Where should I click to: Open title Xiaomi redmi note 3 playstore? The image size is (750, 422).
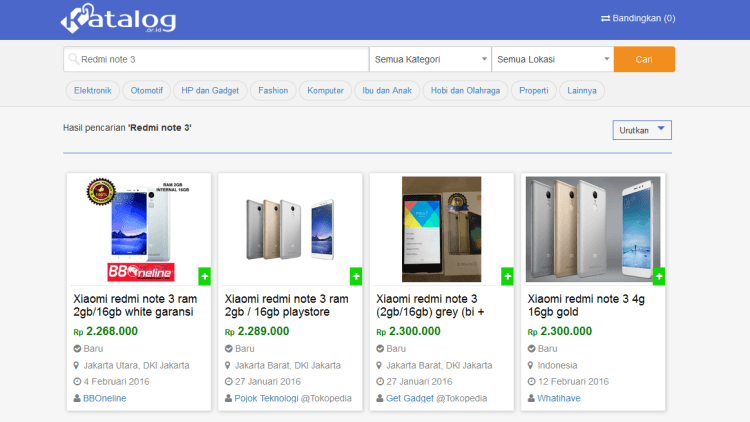(x=287, y=305)
